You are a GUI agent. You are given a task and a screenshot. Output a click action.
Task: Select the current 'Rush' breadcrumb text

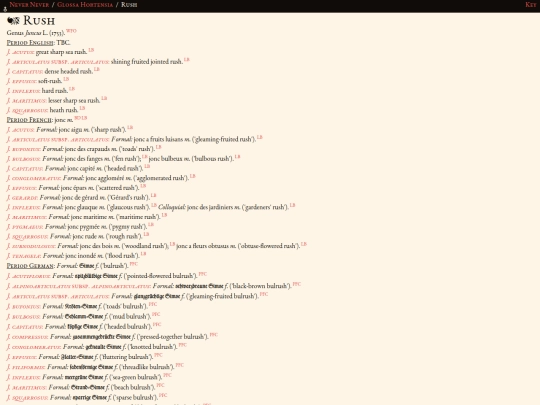coord(129,5)
